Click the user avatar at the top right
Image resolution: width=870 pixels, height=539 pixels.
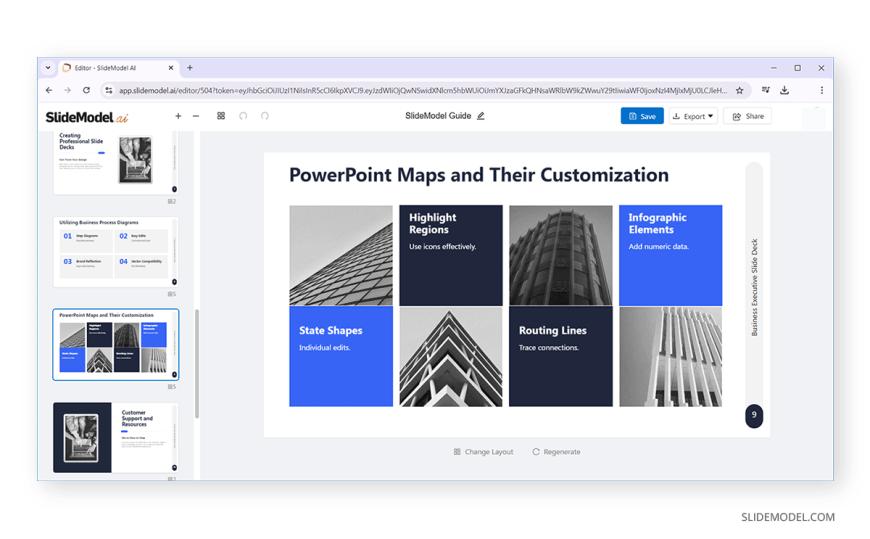point(814,118)
